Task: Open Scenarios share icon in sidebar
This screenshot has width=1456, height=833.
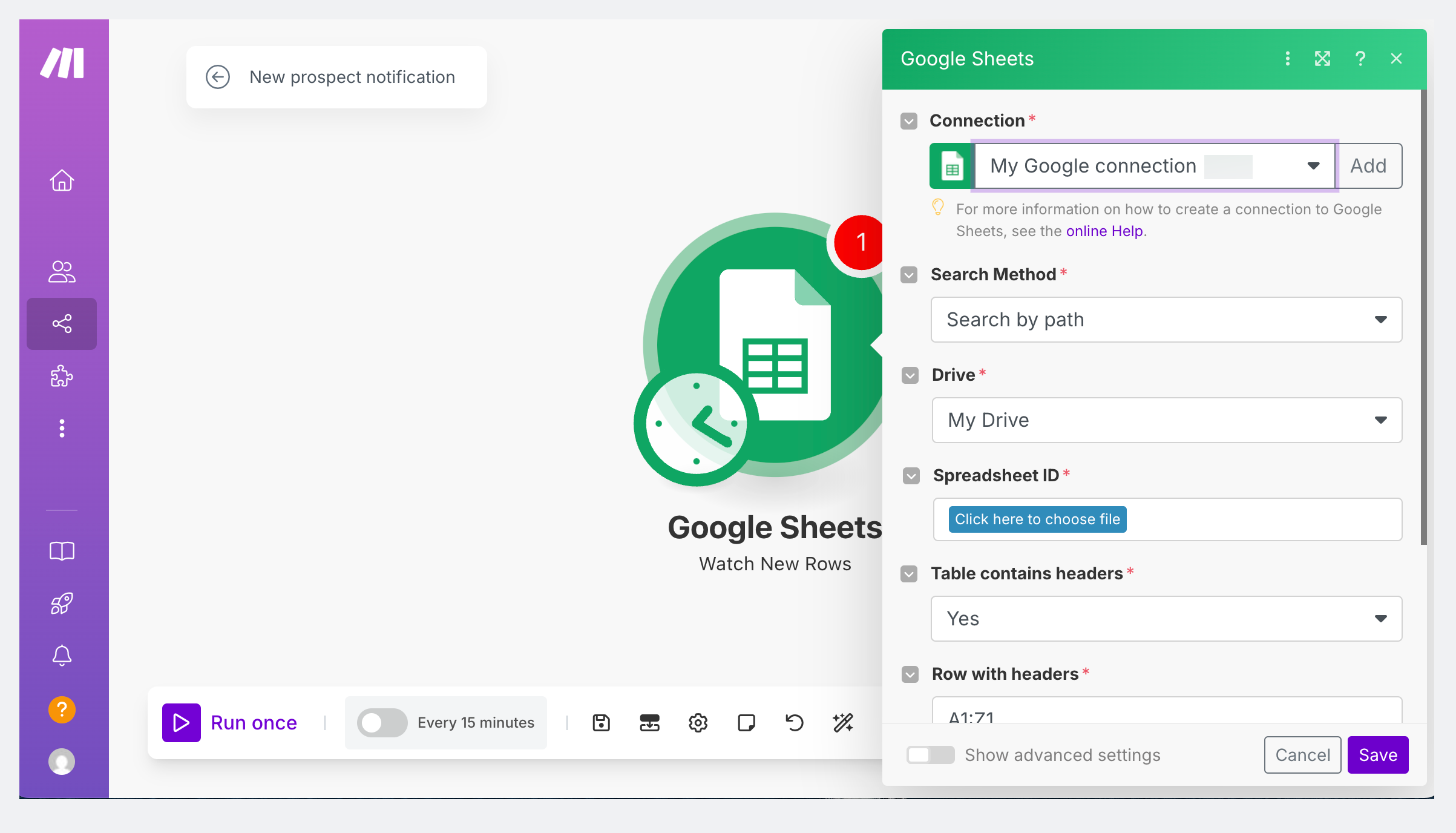Action: click(x=62, y=324)
